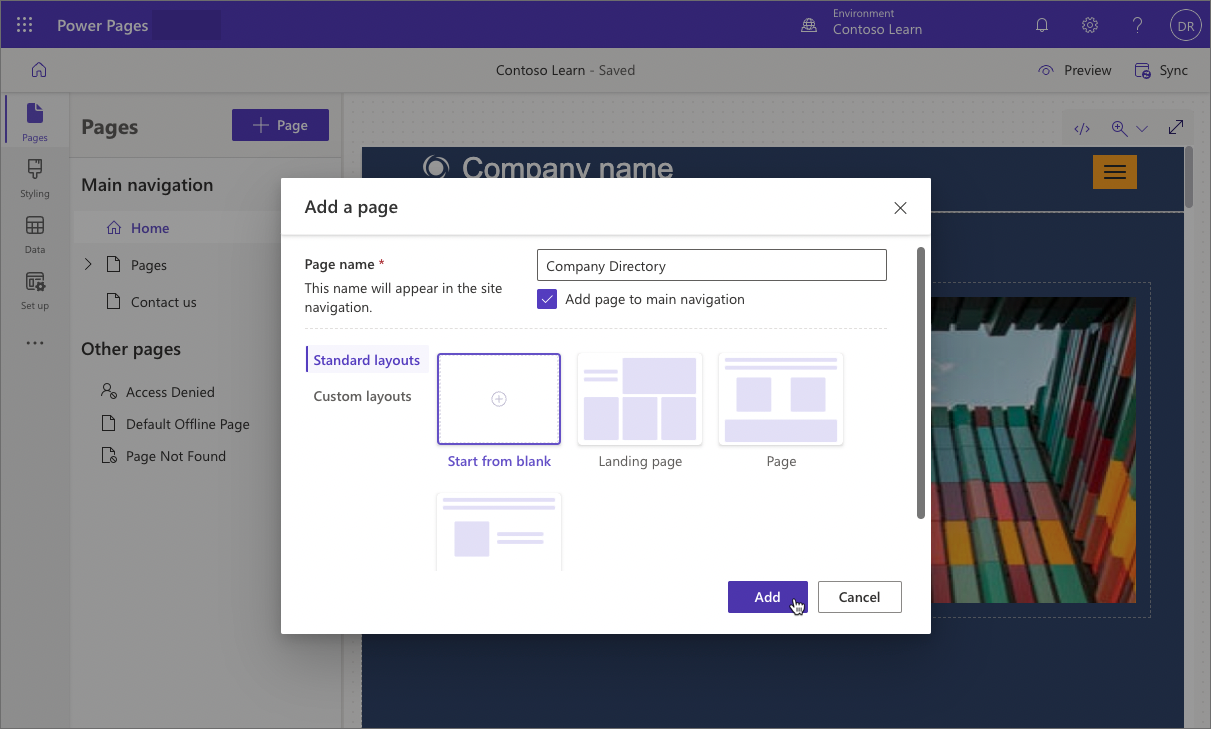The image size is (1211, 729).
Task: Expand the zoom dropdown chevron
Action: (1142, 128)
